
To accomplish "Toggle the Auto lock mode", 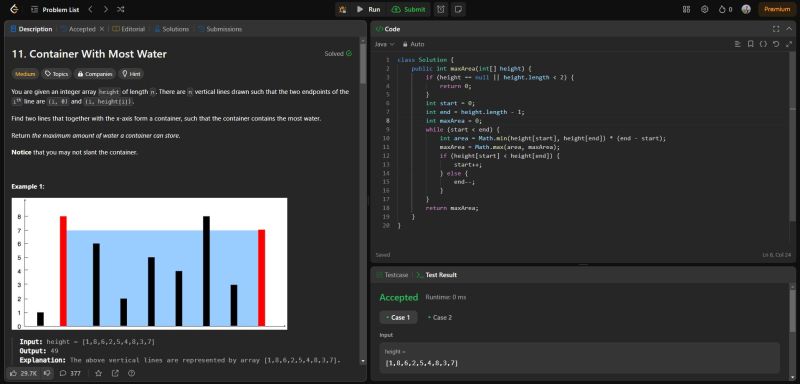I will pyautogui.click(x=413, y=44).
